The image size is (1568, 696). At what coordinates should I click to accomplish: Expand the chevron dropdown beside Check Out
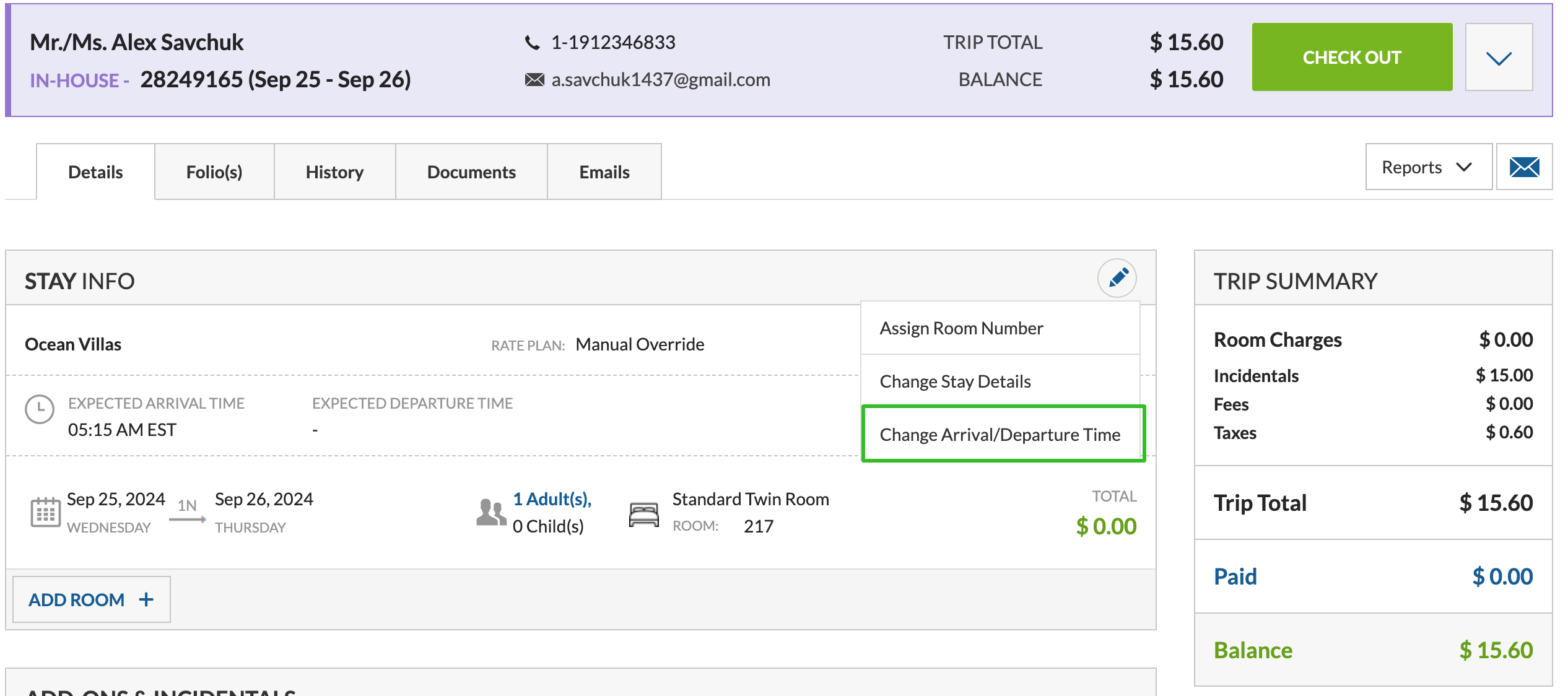pos(1499,58)
